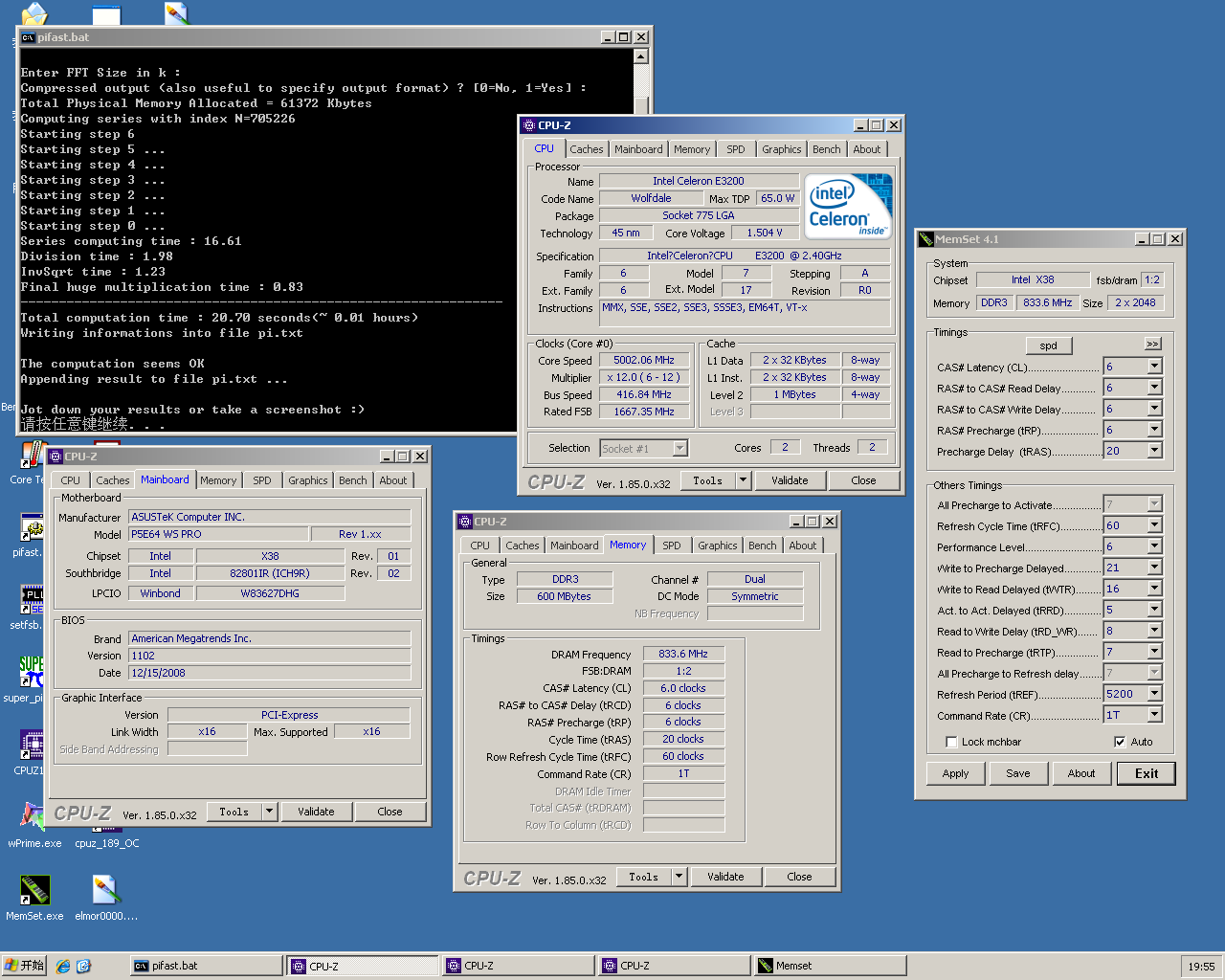
Task: Expand the Write to Precharge Delayed dropdown
Action: coord(1154,568)
